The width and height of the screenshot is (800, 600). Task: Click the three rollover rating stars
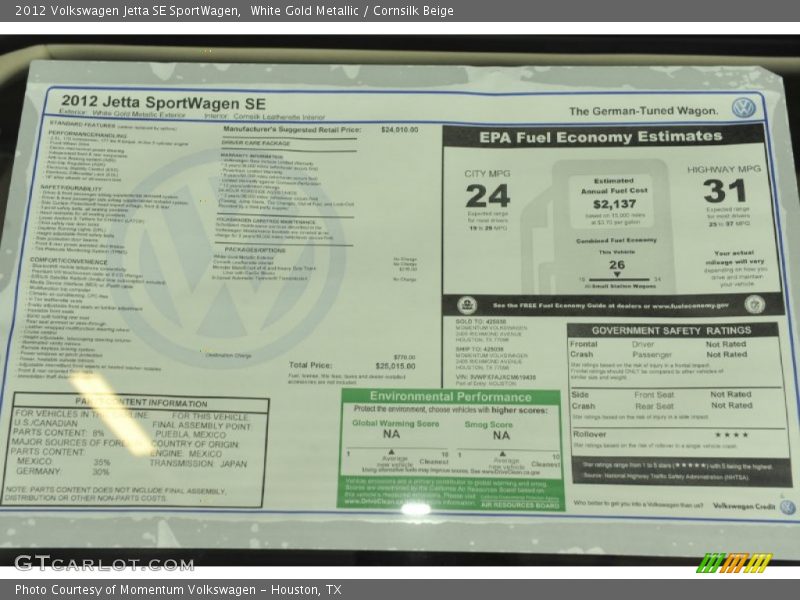732,435
